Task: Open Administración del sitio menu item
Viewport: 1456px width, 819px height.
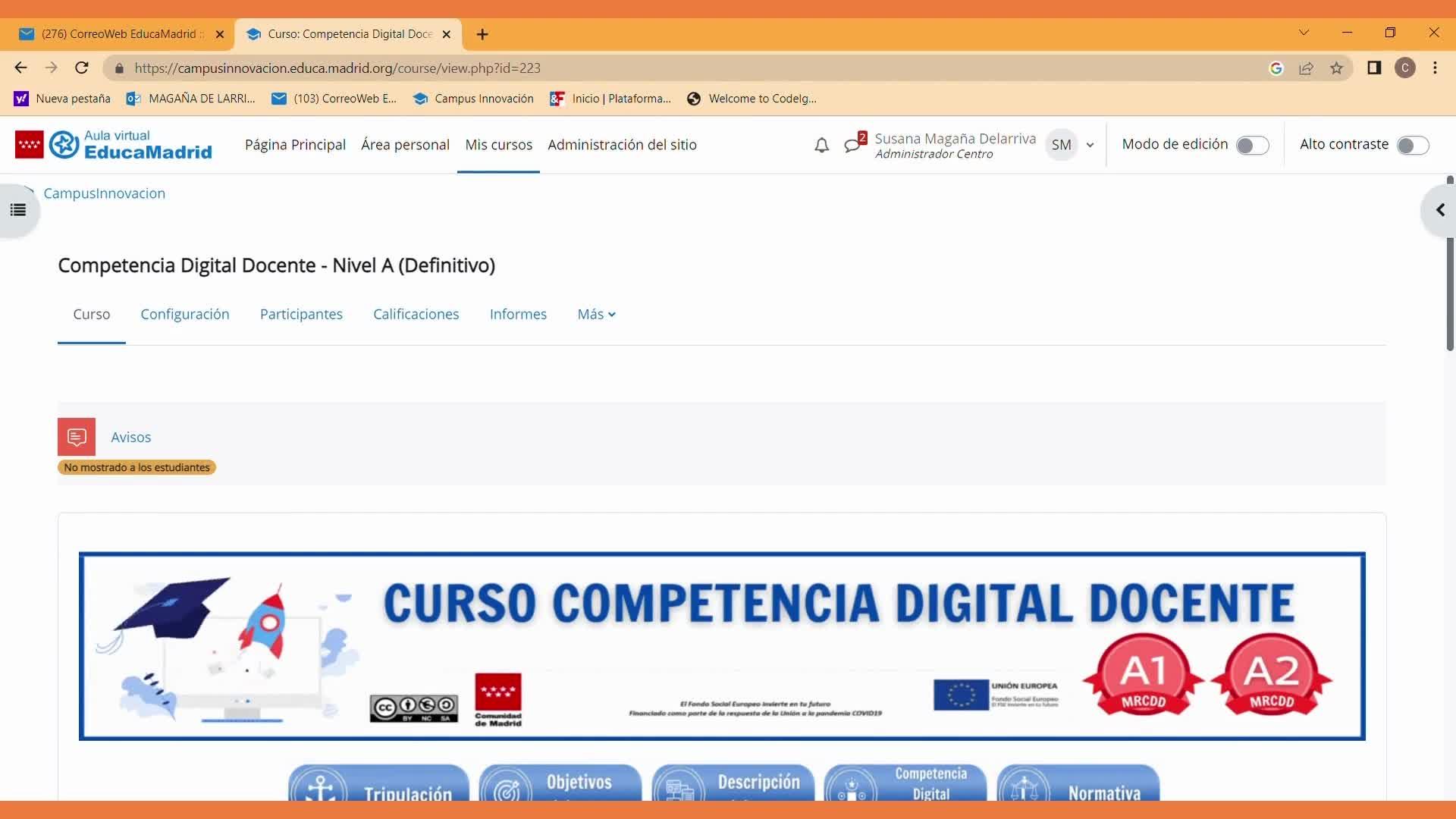Action: tap(622, 145)
